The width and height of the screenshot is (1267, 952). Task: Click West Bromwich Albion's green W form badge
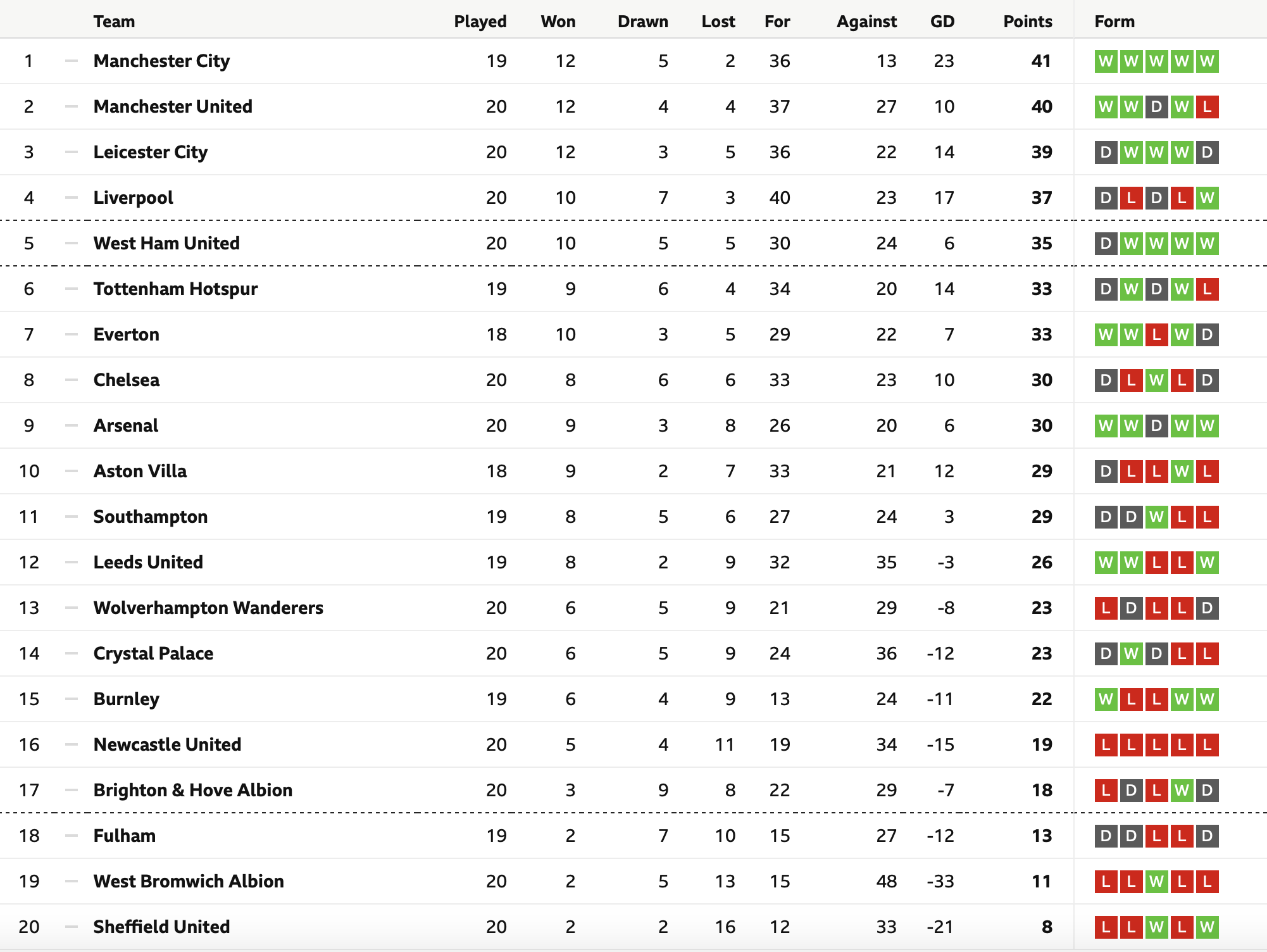click(x=1156, y=881)
